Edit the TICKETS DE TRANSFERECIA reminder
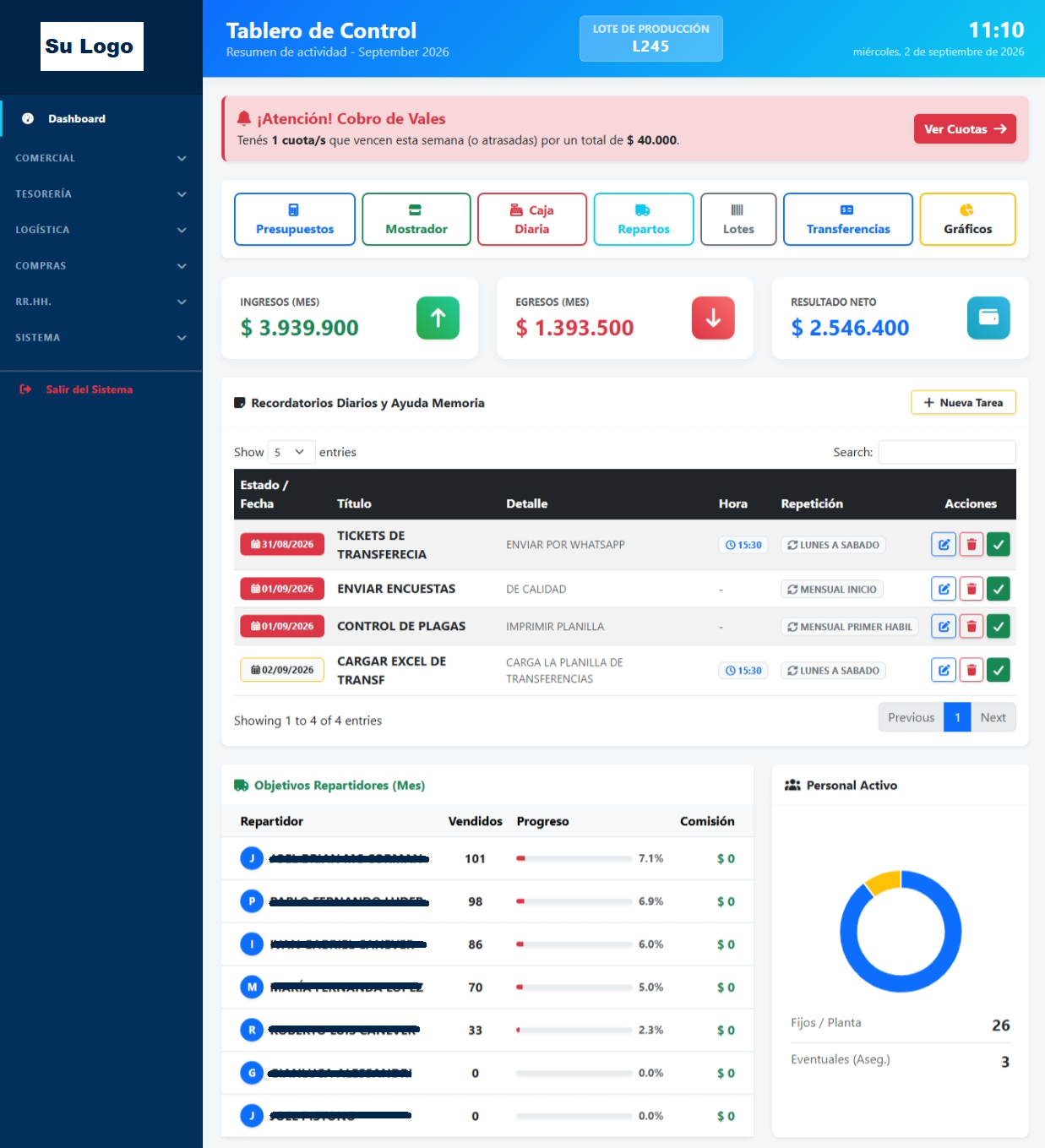This screenshot has width=1045, height=1148. tap(944, 545)
